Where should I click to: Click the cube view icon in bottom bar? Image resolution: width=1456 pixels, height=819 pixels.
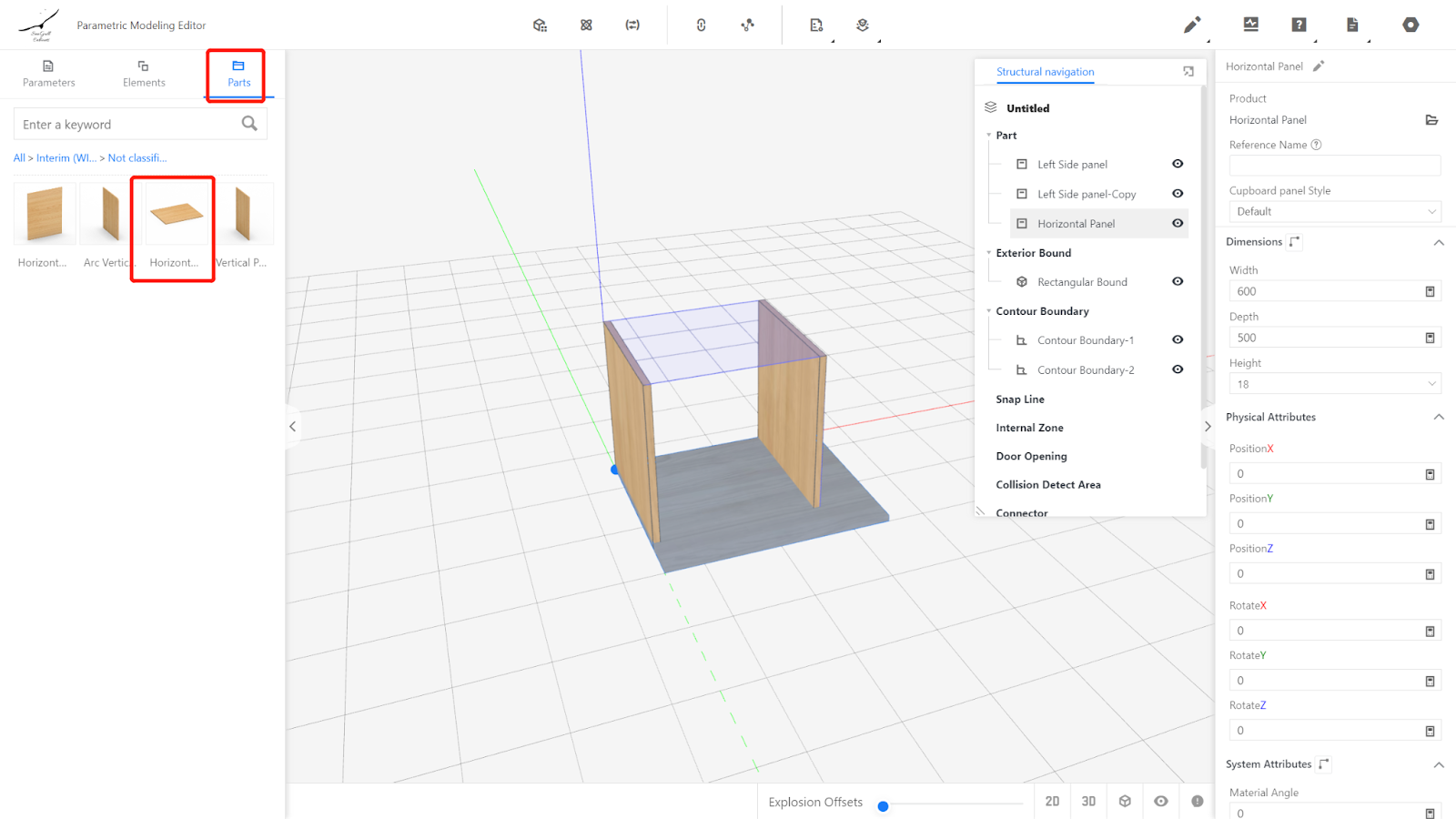[1125, 802]
